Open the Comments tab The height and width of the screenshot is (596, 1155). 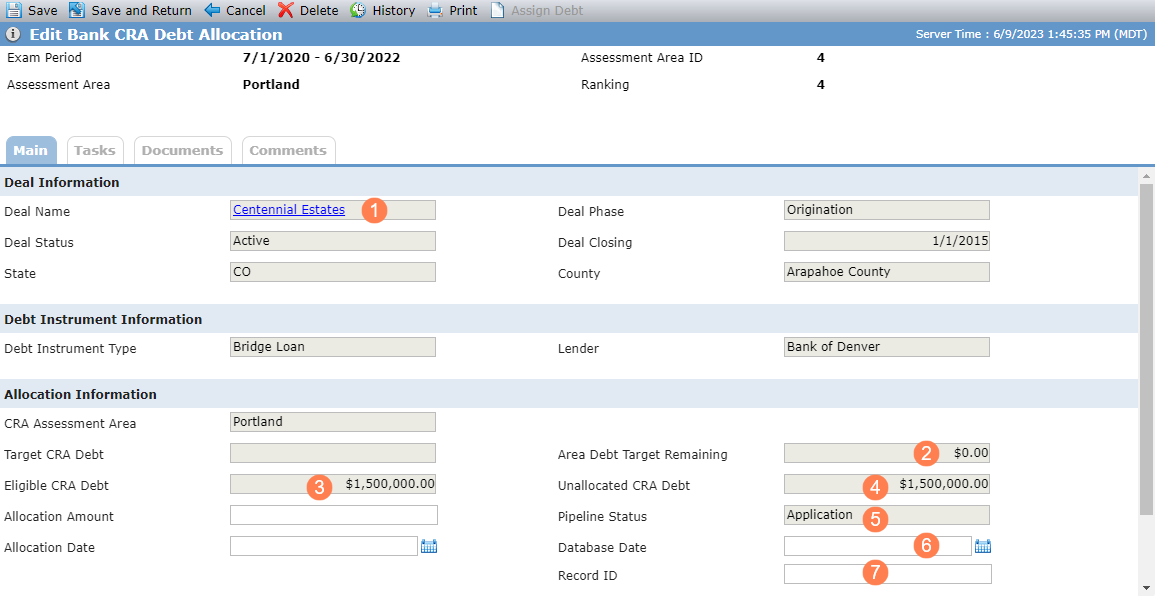point(288,150)
